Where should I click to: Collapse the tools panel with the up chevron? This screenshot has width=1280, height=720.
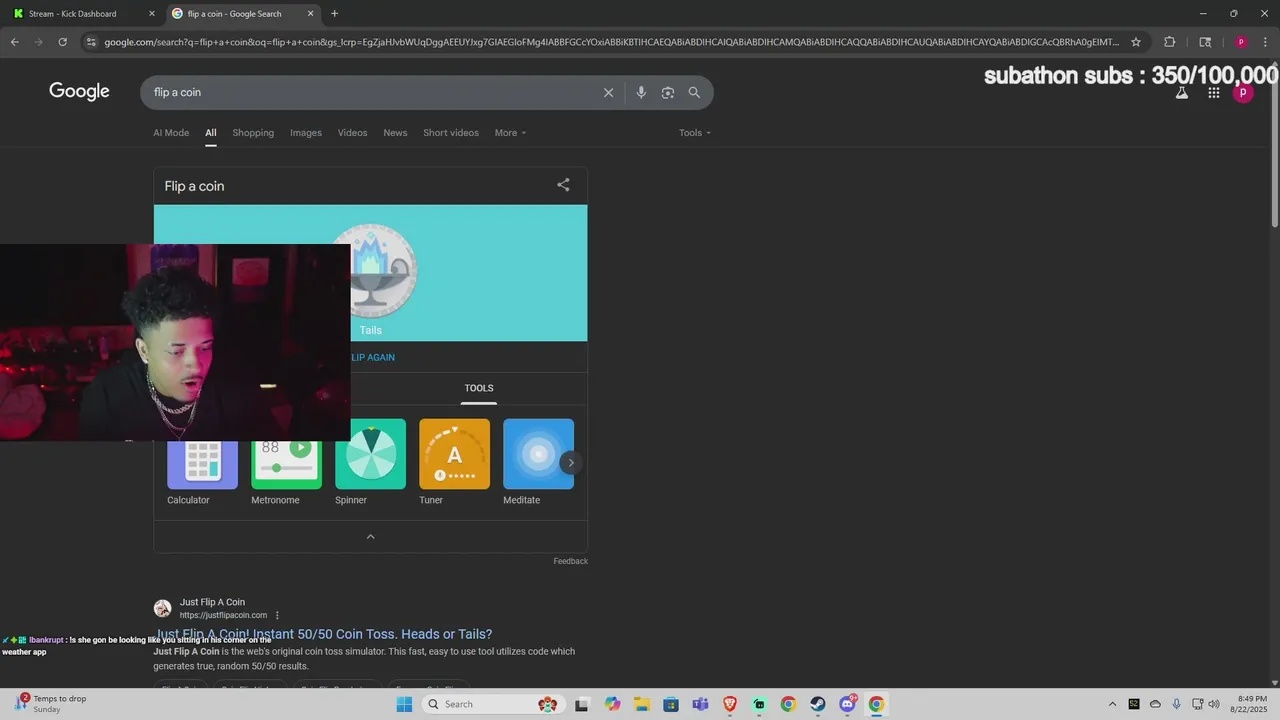pyautogui.click(x=370, y=537)
